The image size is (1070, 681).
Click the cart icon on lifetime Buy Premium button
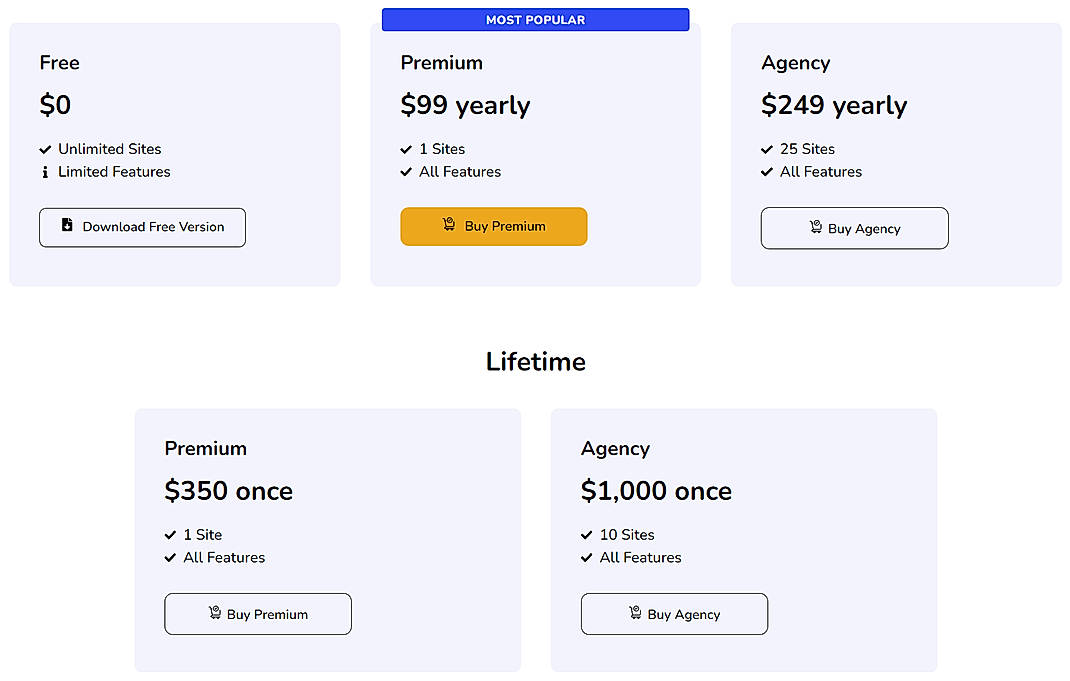[x=213, y=613]
